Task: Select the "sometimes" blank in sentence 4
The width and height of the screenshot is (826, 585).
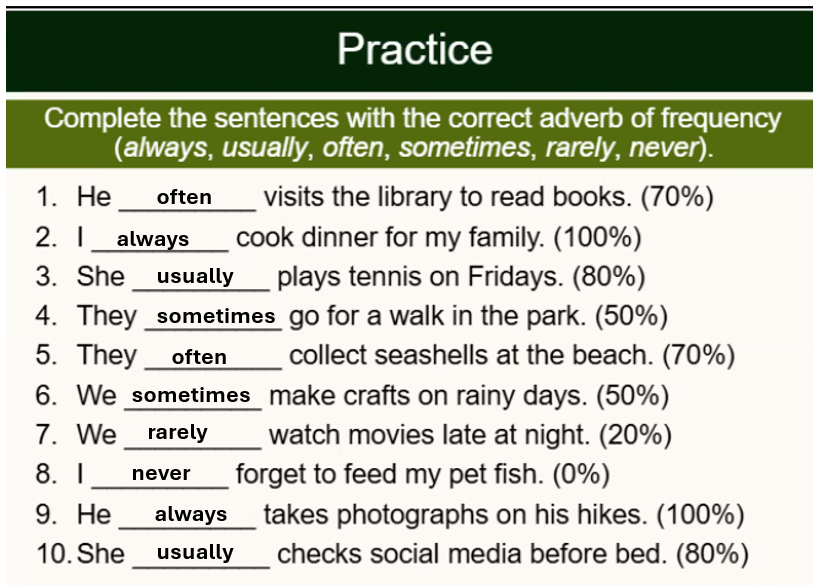Action: click(216, 316)
